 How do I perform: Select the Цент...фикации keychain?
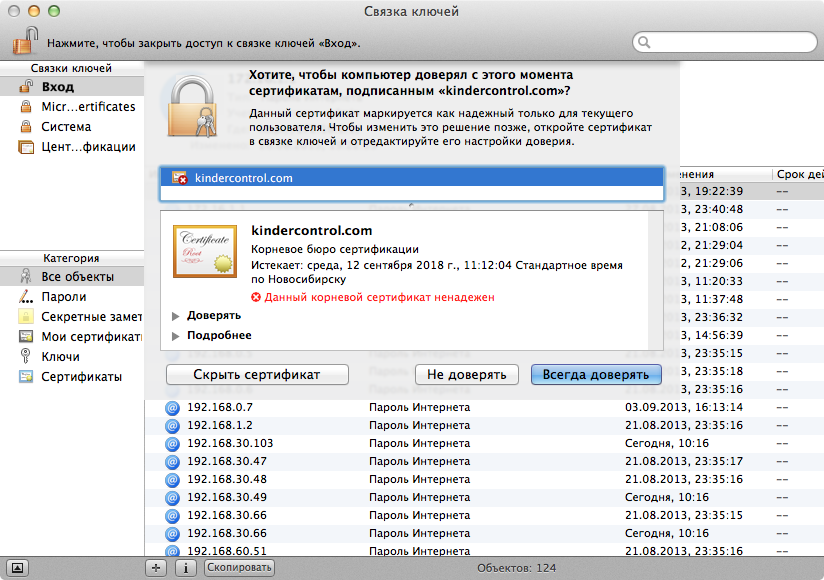(x=72, y=147)
